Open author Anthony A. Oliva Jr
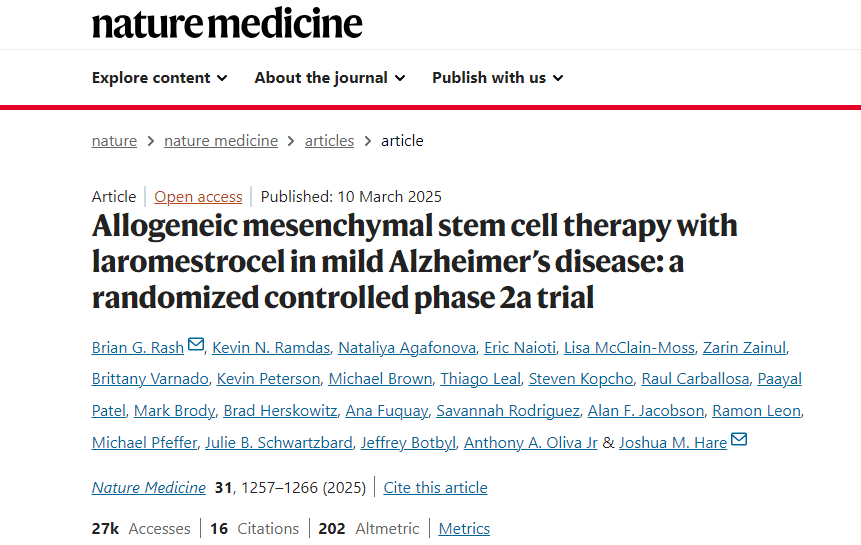 [530, 443]
